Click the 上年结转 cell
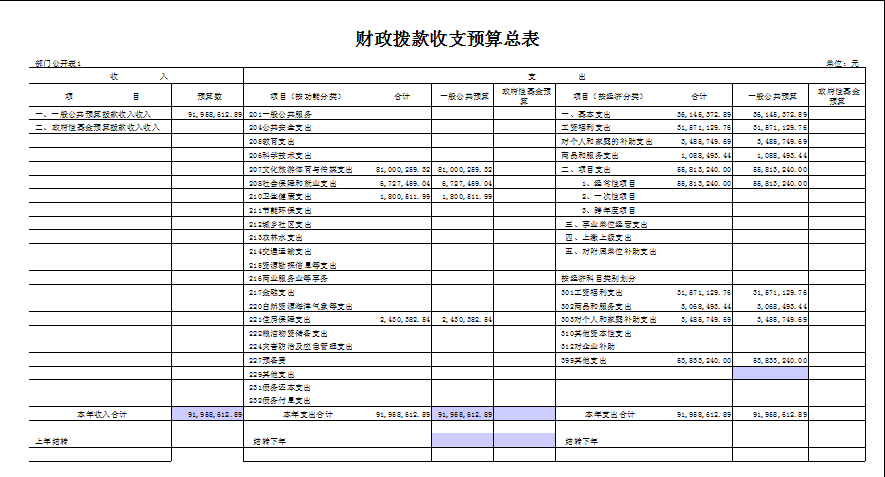 (50, 440)
